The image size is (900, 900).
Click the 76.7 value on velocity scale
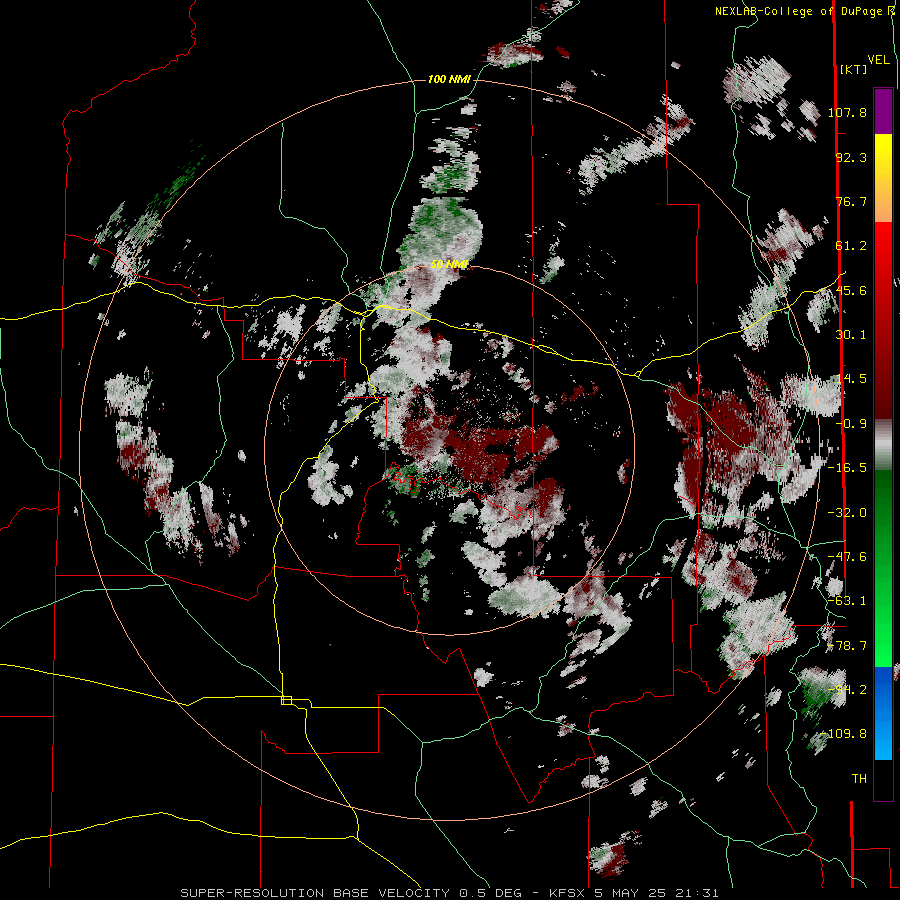tap(851, 201)
